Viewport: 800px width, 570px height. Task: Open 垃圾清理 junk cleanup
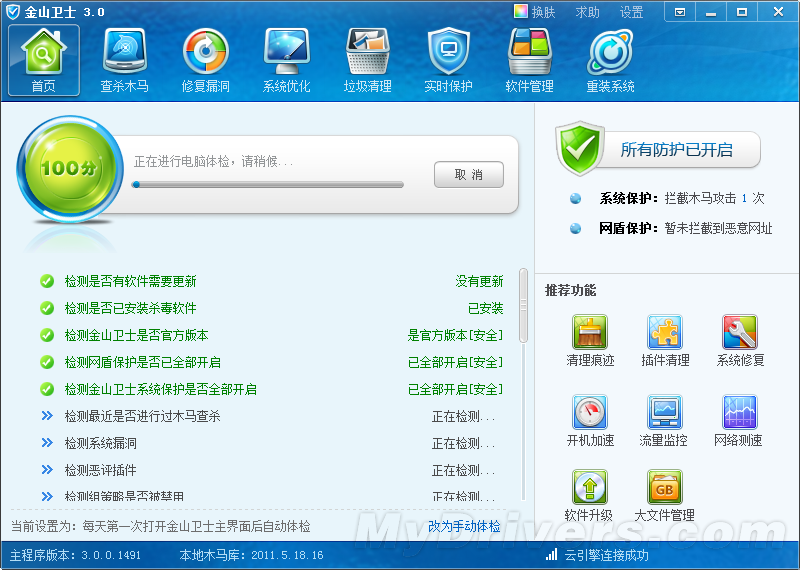[367, 60]
